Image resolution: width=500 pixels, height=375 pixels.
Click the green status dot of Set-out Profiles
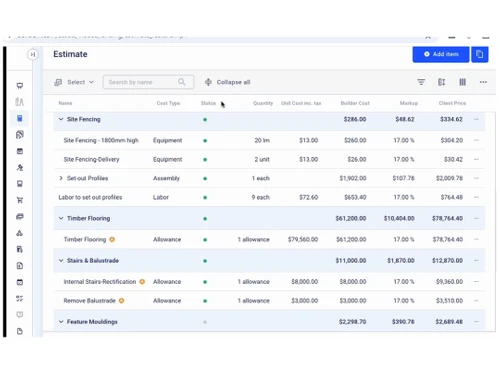[x=205, y=179]
